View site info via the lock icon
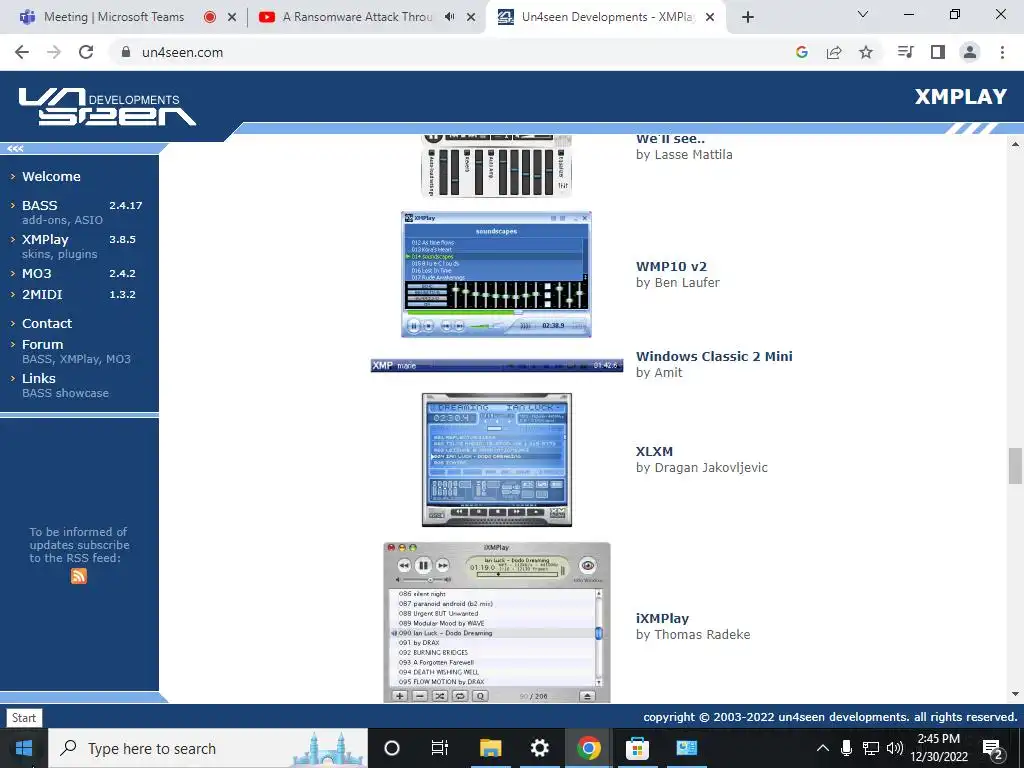This screenshot has width=1024, height=768. tap(126, 52)
